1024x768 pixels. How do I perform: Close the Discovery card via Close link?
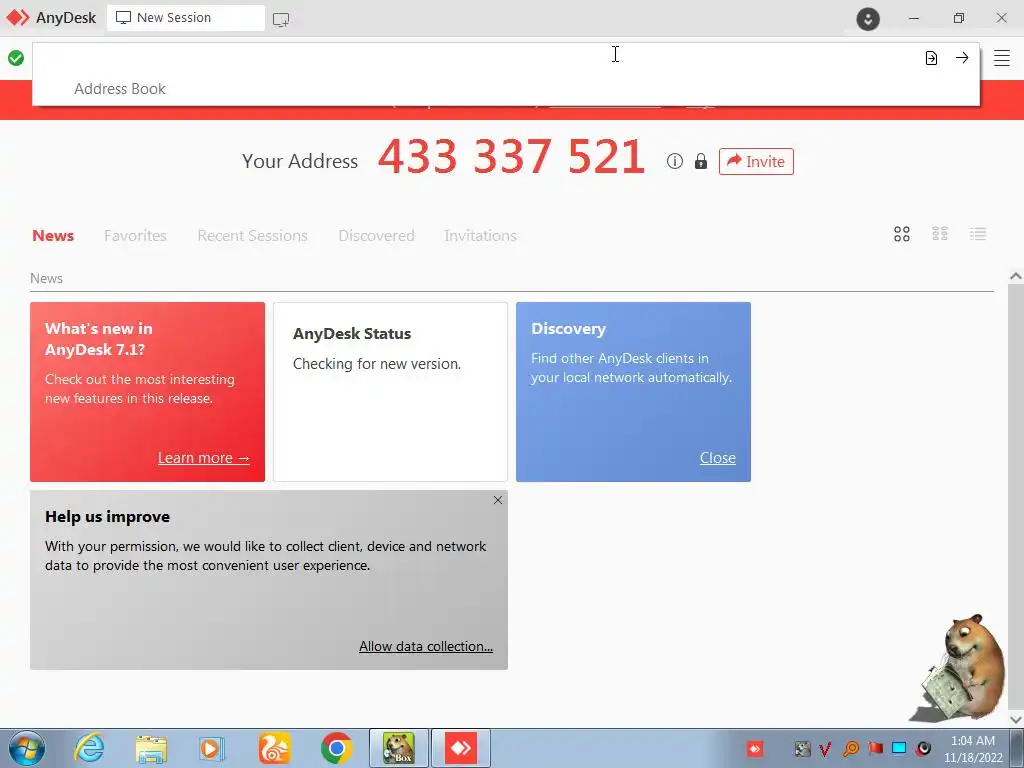pos(718,458)
